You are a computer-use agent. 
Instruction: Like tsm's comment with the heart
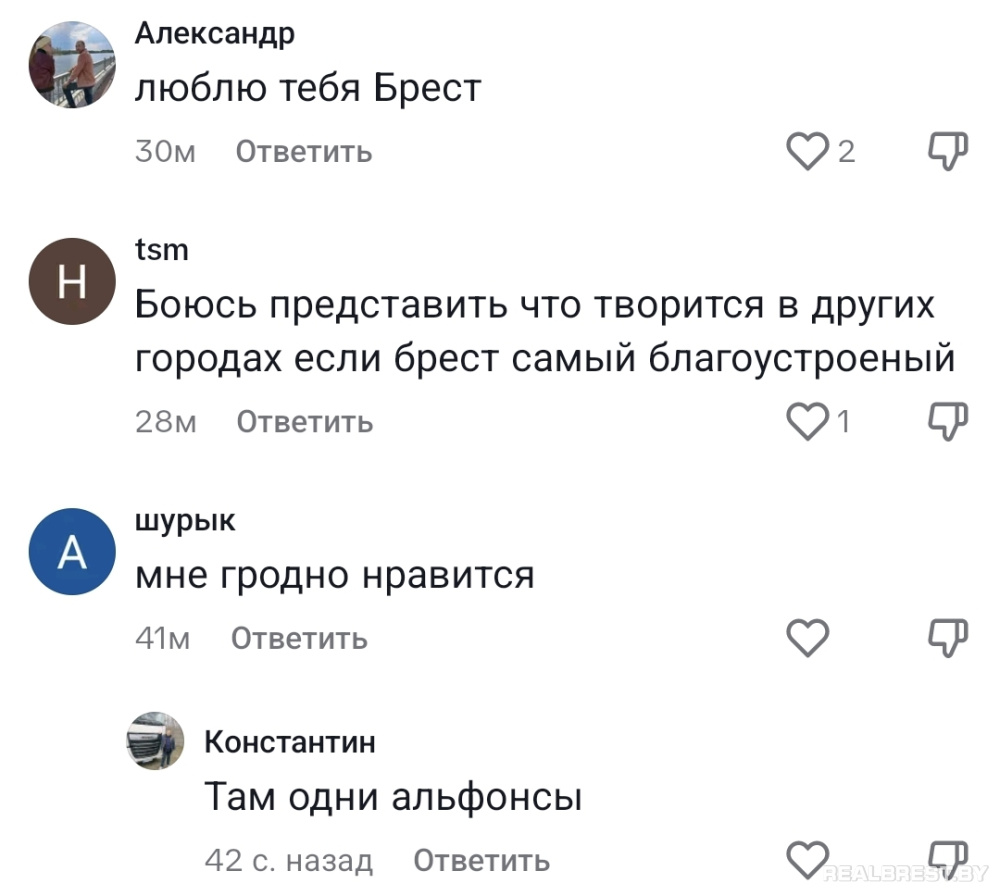(808, 422)
